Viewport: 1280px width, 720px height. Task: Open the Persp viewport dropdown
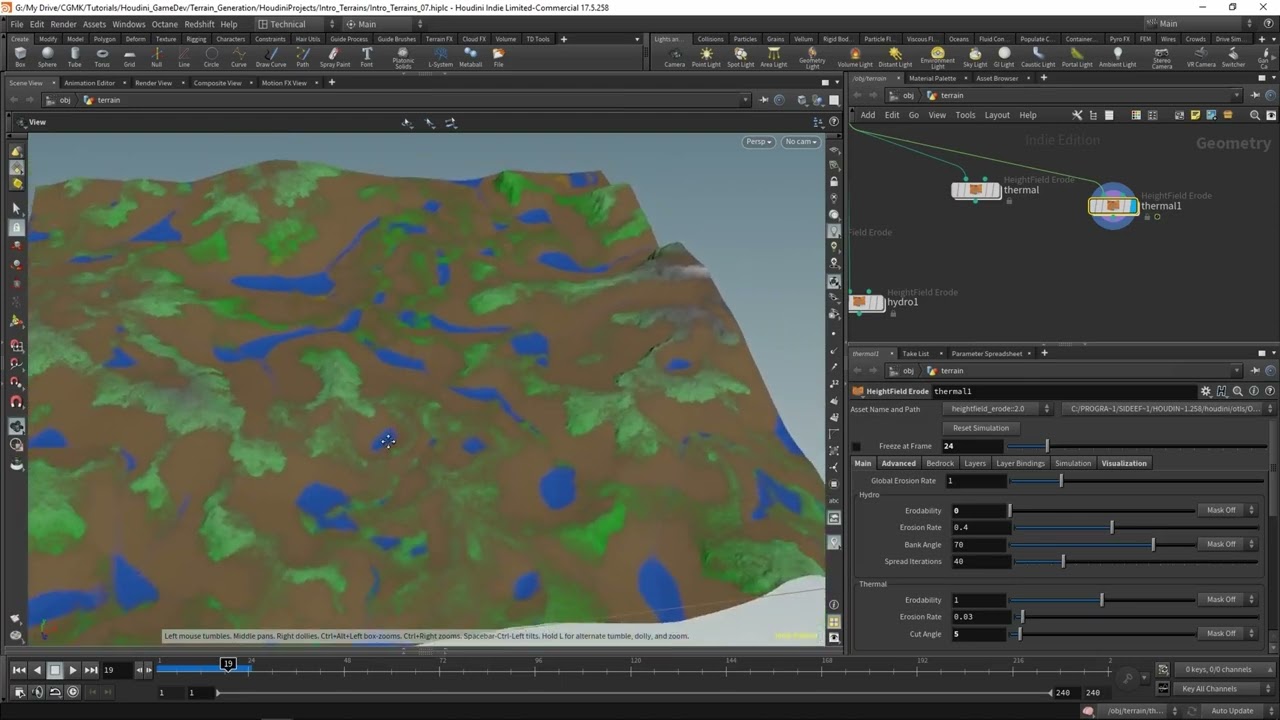[x=759, y=142]
